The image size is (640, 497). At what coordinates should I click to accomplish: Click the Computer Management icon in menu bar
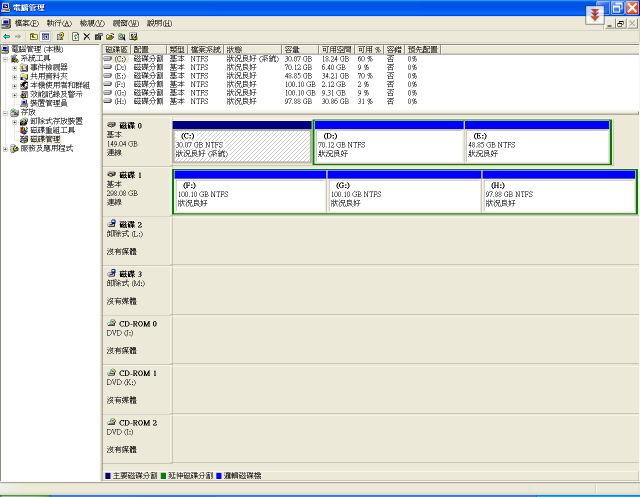click(x=6, y=23)
